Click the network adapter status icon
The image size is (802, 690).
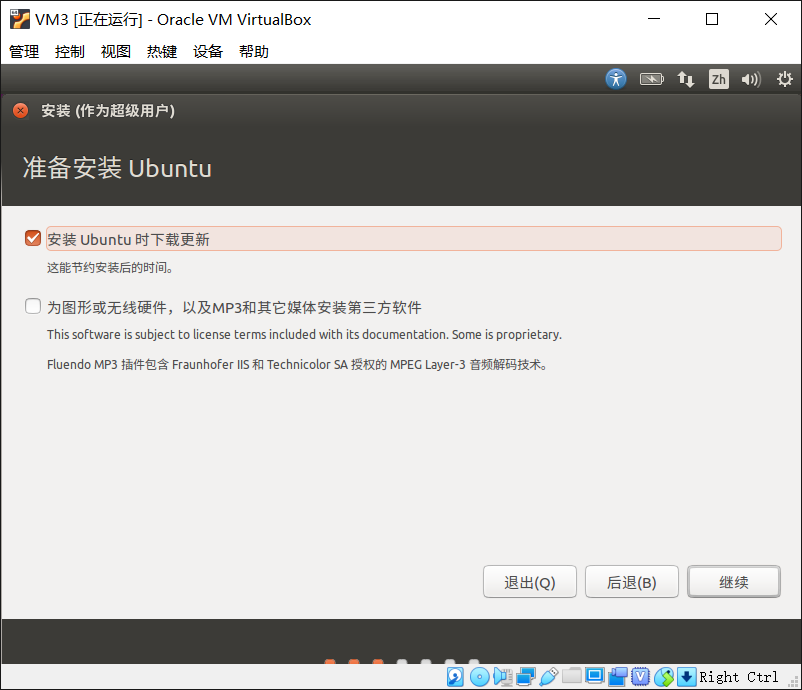pos(526,677)
